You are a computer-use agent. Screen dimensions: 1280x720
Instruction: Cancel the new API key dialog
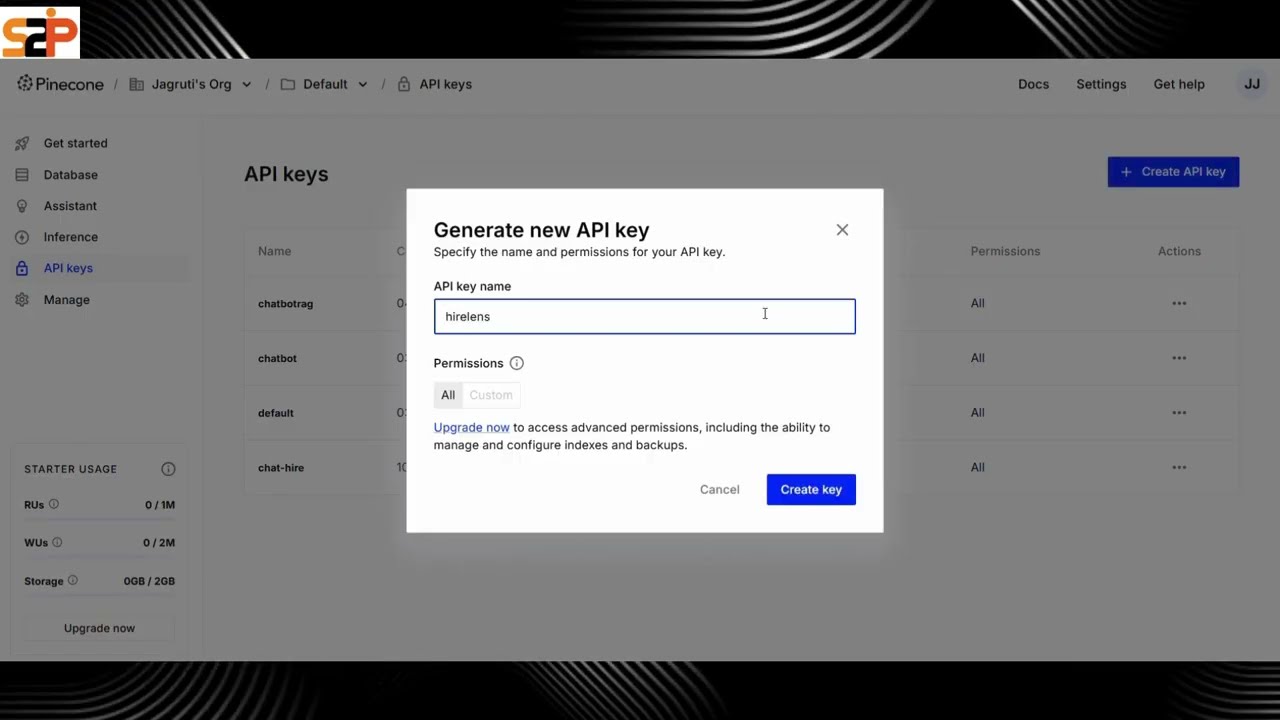point(719,489)
